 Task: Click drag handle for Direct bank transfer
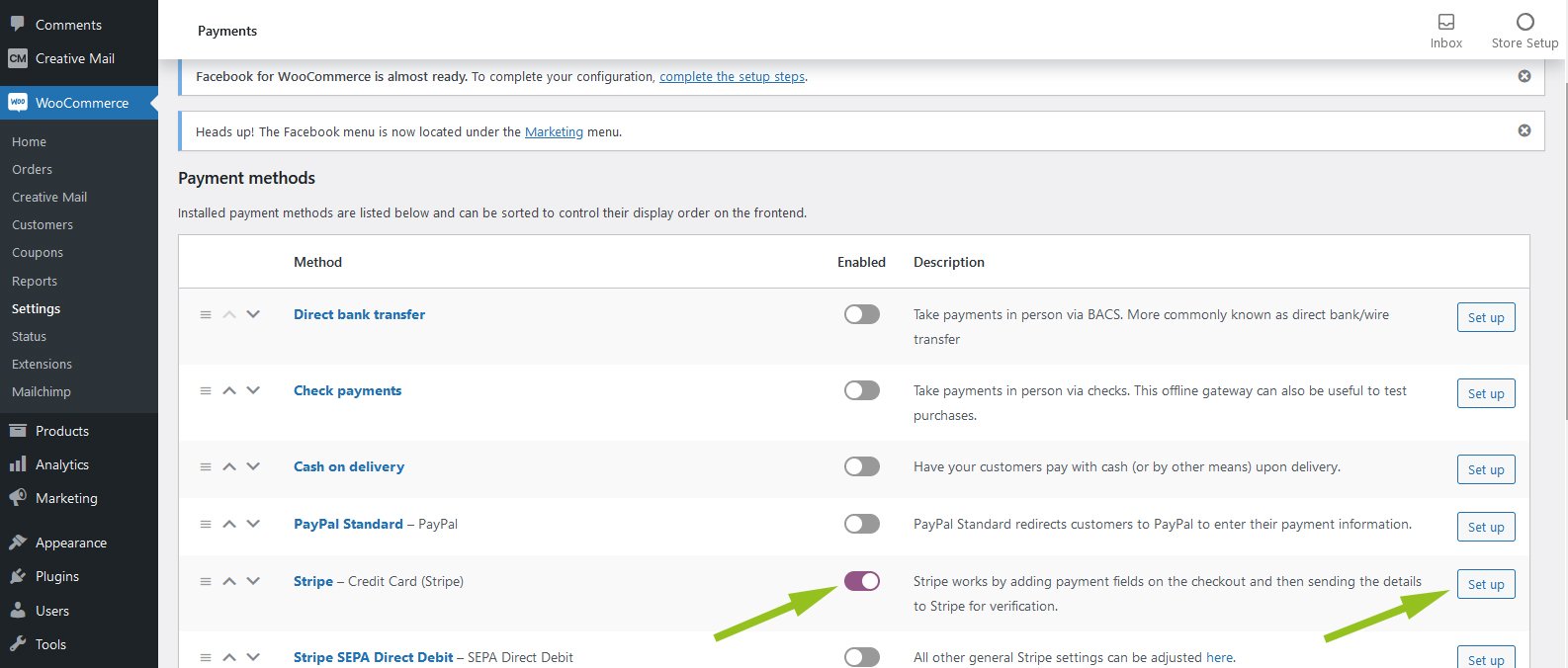(x=206, y=314)
